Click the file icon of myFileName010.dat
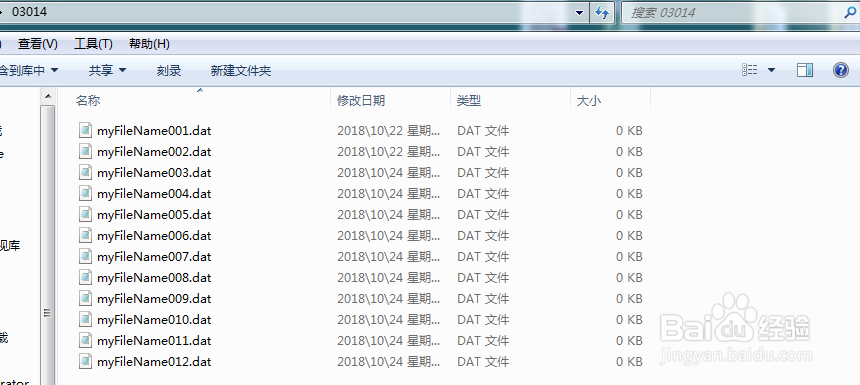 click(85, 320)
